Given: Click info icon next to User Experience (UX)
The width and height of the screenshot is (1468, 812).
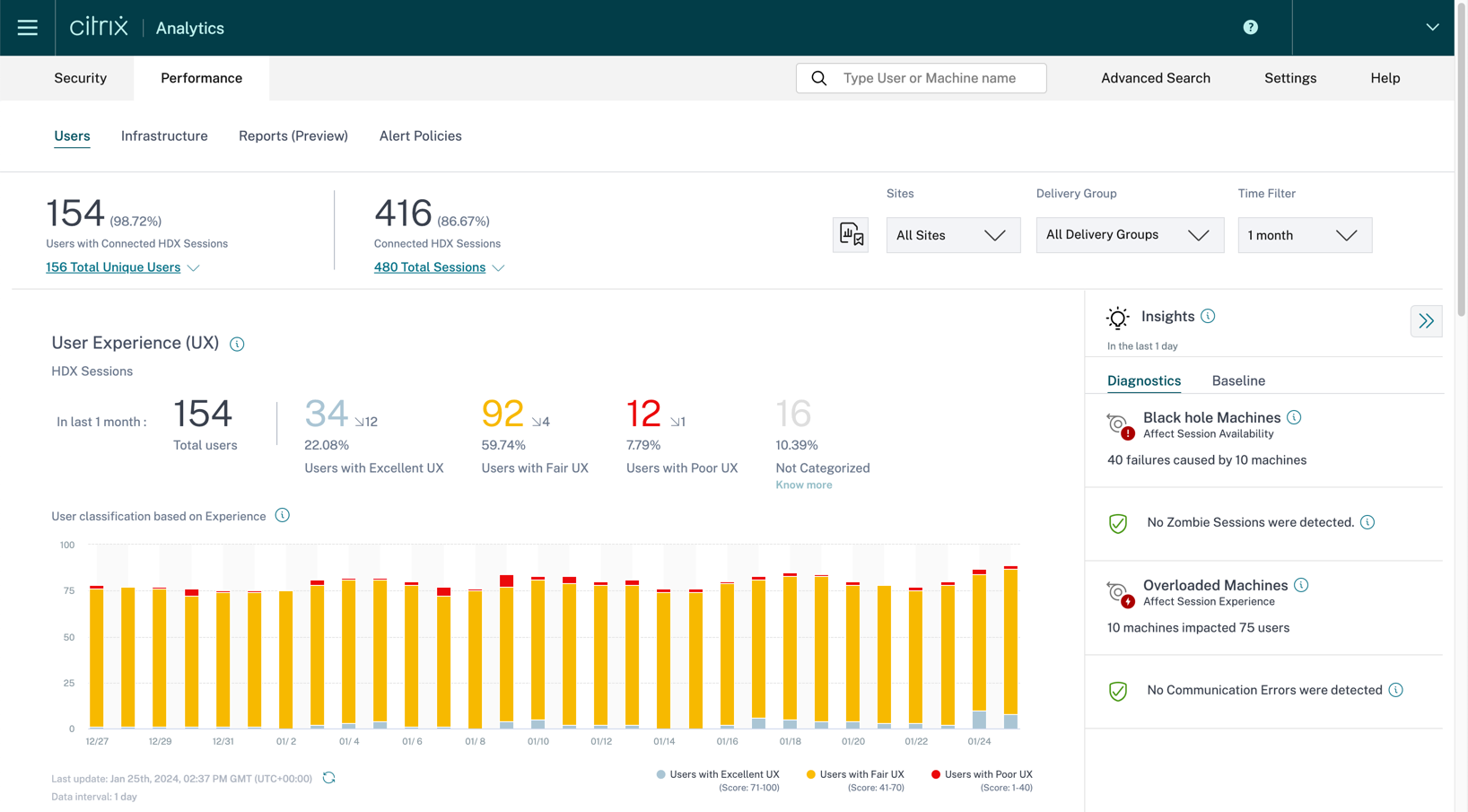Looking at the screenshot, I should pyautogui.click(x=237, y=345).
